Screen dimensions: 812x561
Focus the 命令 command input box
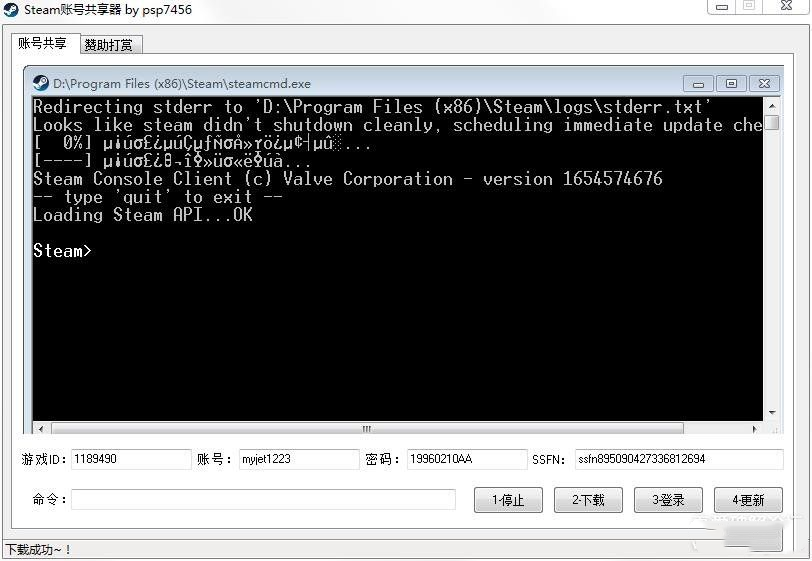[x=264, y=499]
